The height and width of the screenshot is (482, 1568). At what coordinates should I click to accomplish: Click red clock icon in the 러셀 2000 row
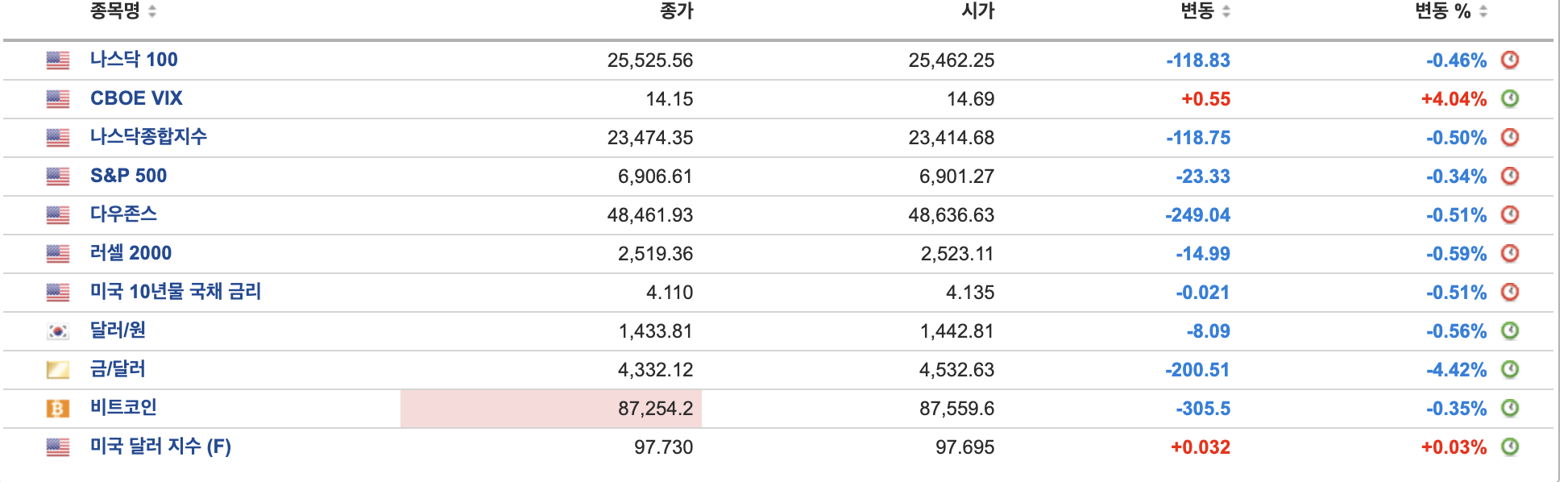point(1510,253)
